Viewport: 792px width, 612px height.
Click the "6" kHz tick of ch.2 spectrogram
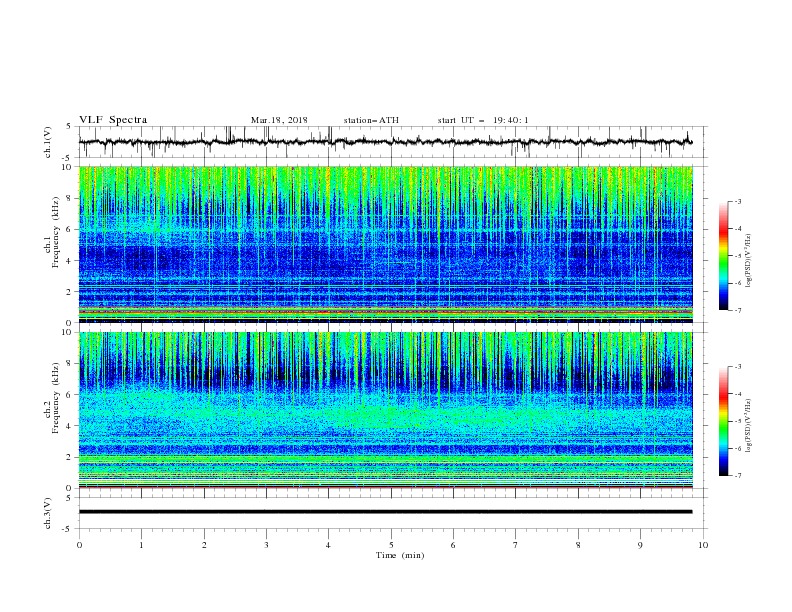click(69, 394)
